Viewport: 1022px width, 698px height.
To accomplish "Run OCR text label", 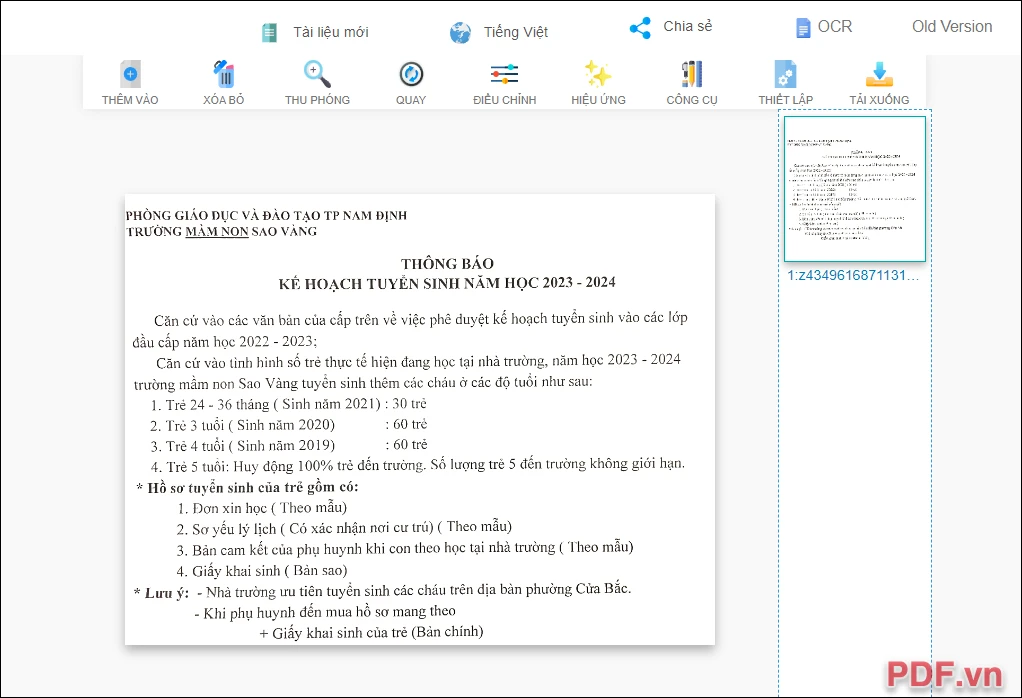I will tap(835, 27).
